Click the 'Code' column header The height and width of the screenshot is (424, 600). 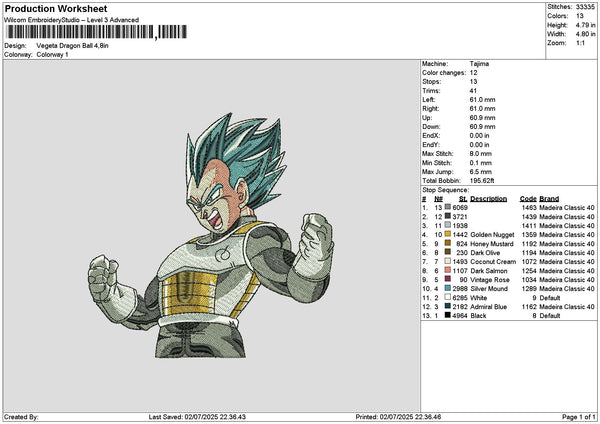pos(528,199)
